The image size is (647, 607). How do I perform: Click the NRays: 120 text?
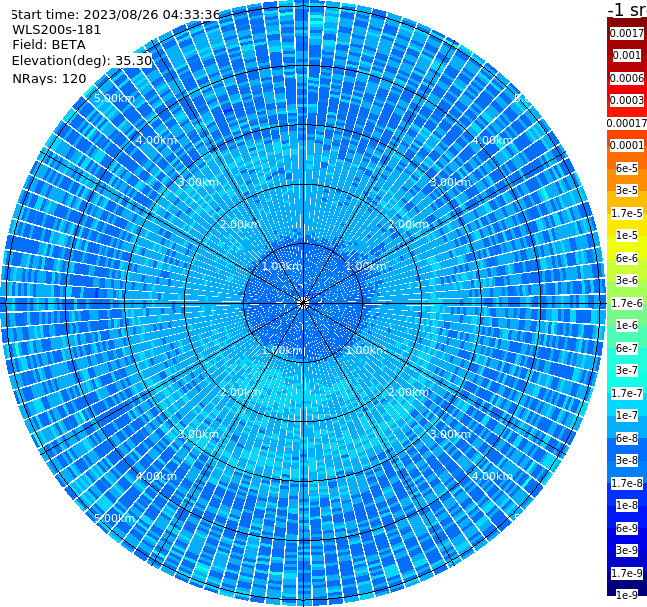(49, 78)
